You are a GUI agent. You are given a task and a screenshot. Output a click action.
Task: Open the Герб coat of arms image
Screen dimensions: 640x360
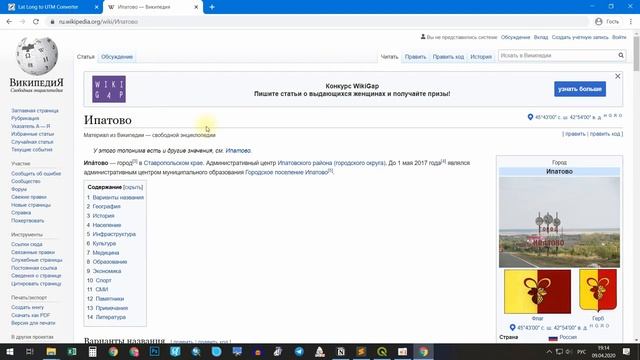[598, 290]
